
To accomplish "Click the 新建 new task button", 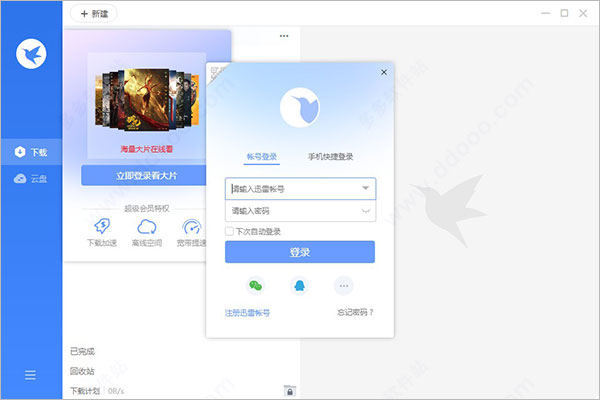I will pos(94,14).
